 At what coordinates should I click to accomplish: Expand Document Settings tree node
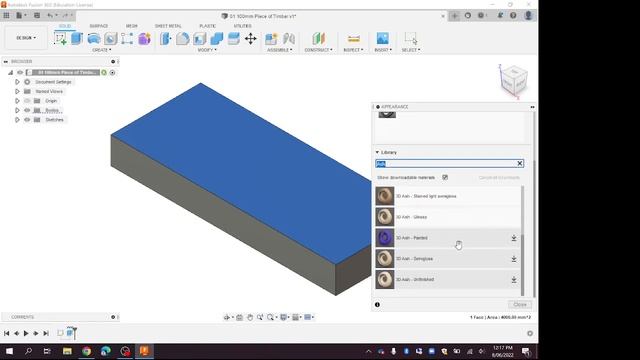point(17,82)
